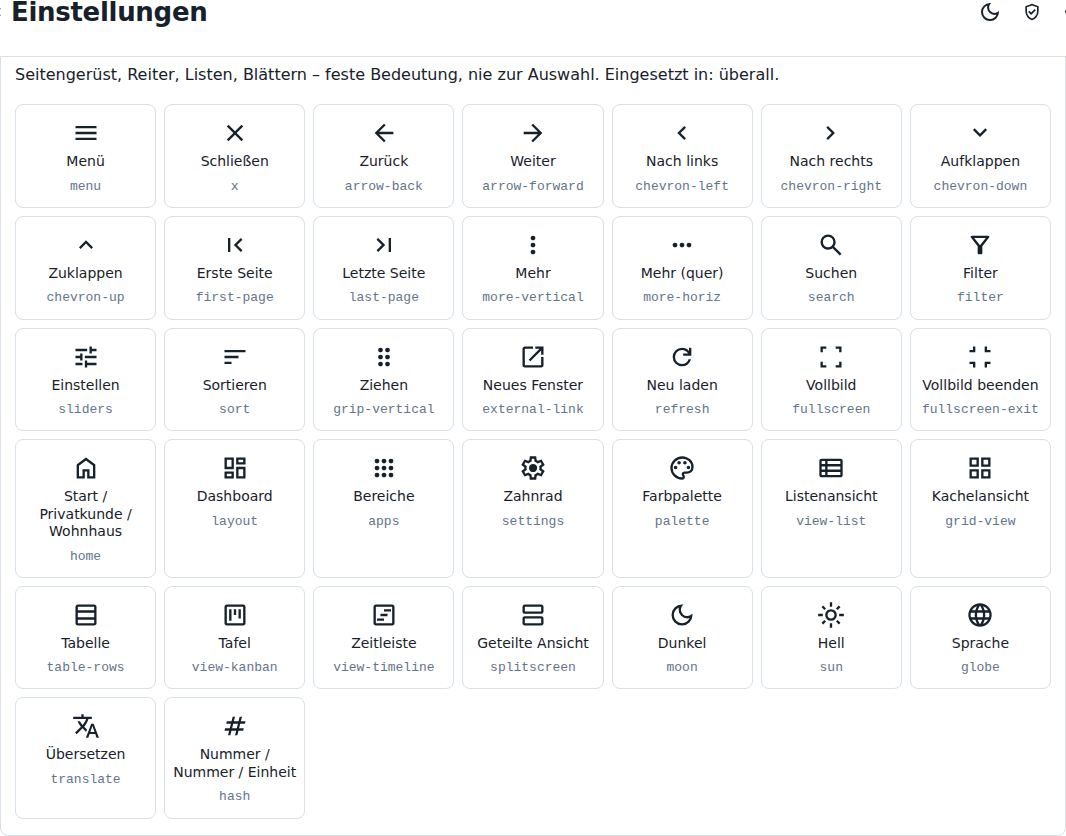Select the Vollbild fullscreen icon tile
This screenshot has height=836, width=1066.
831,379
